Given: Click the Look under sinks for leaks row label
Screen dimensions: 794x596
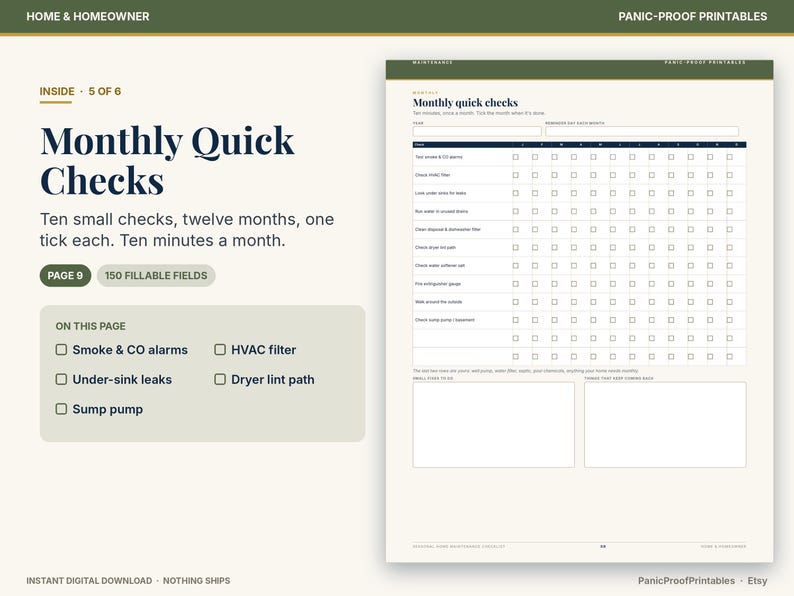Looking at the screenshot, I should pyautogui.click(x=441, y=193).
